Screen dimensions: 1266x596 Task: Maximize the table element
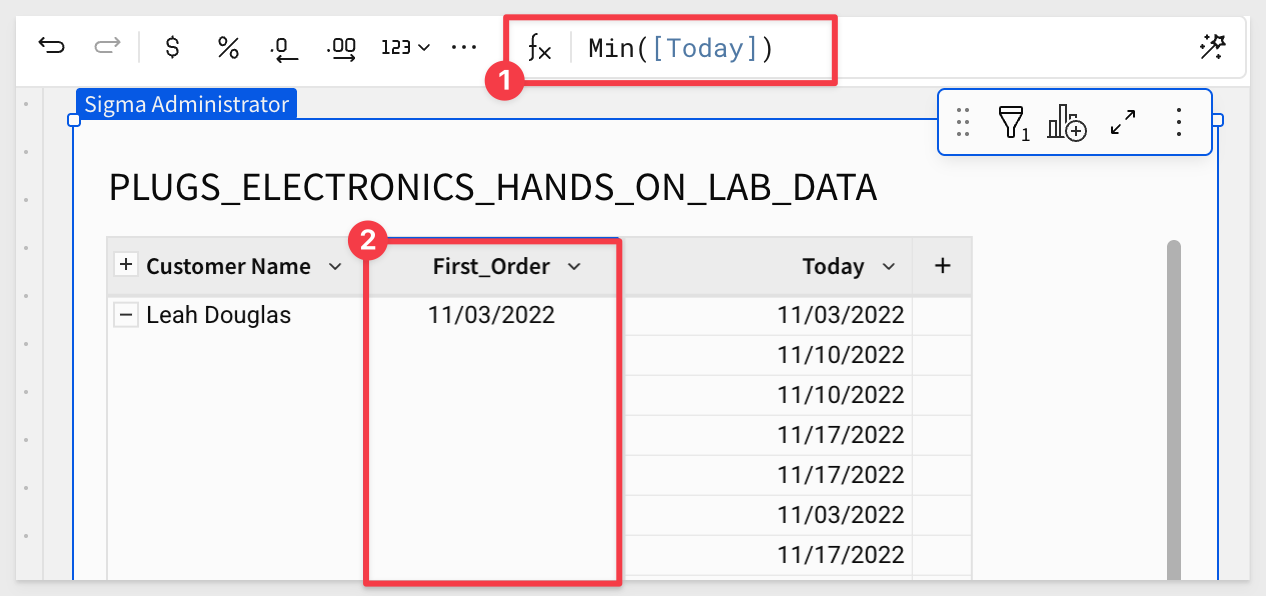pos(1123,123)
